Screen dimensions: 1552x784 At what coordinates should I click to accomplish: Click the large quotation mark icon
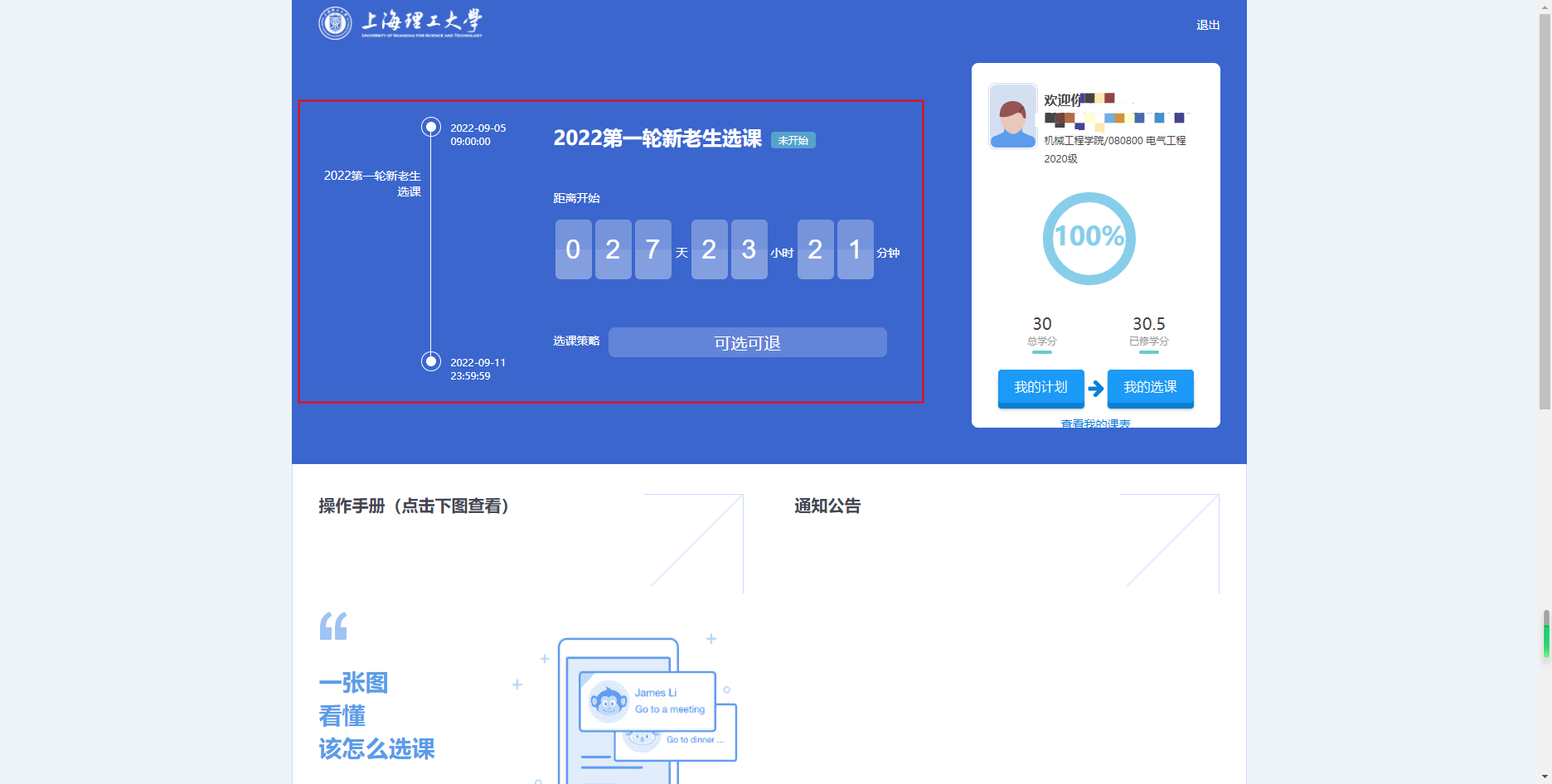click(x=333, y=626)
